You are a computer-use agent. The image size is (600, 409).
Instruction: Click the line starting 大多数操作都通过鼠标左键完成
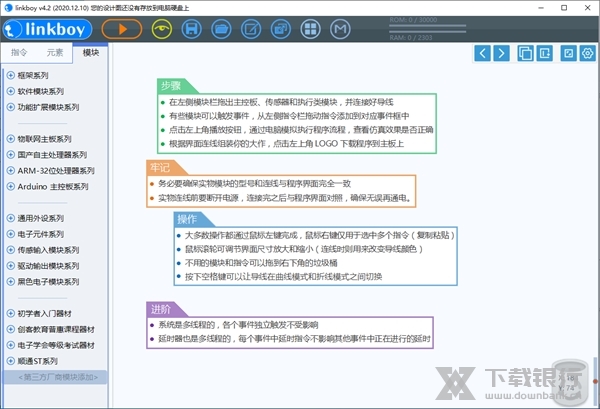point(320,235)
